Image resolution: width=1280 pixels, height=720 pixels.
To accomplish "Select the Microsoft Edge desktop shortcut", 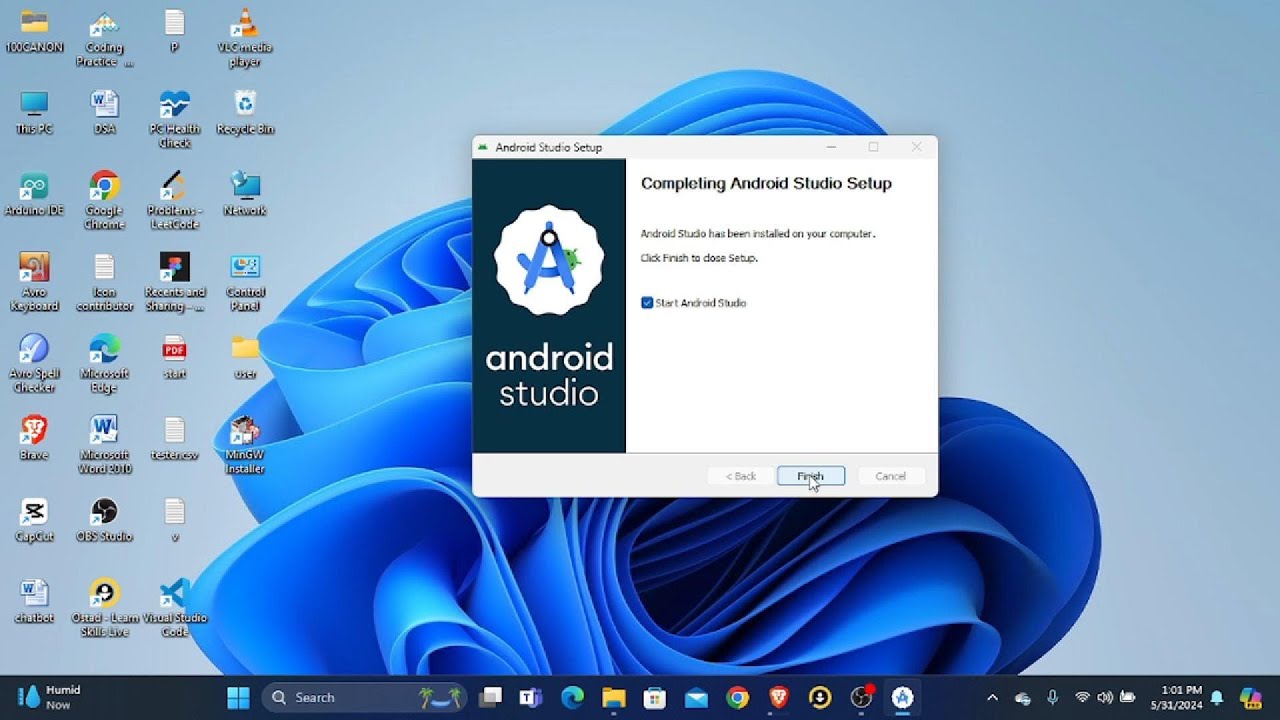I will point(105,365).
